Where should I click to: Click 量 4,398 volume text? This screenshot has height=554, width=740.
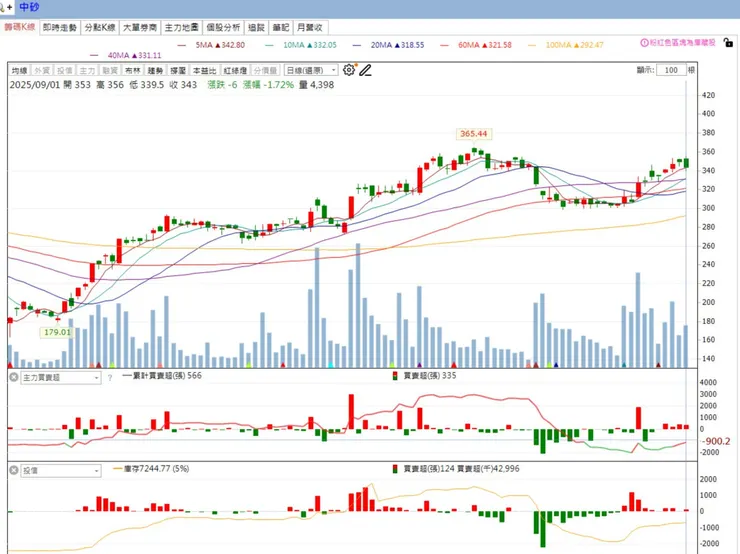(316, 85)
